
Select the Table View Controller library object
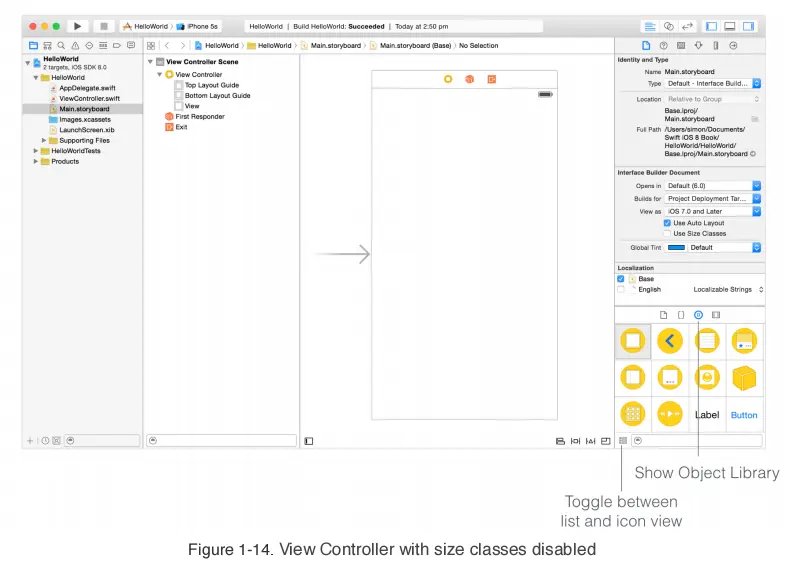coord(707,341)
